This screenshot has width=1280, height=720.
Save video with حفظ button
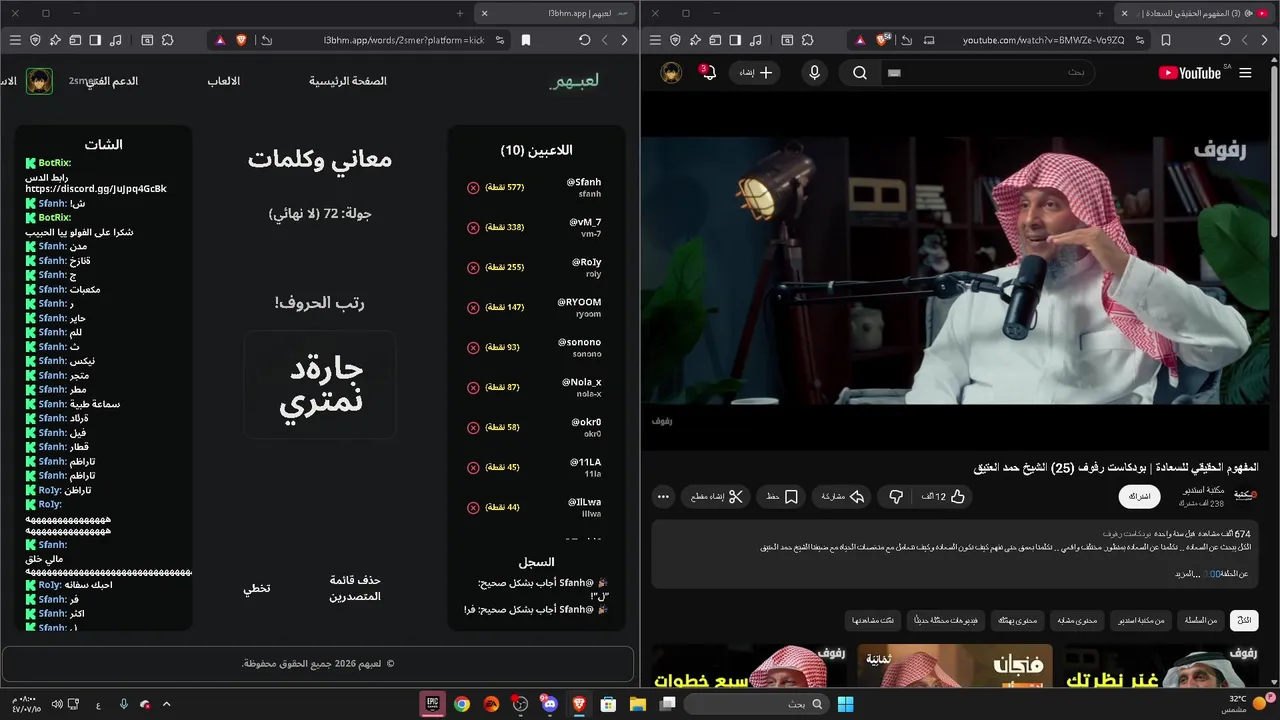[x=782, y=496]
